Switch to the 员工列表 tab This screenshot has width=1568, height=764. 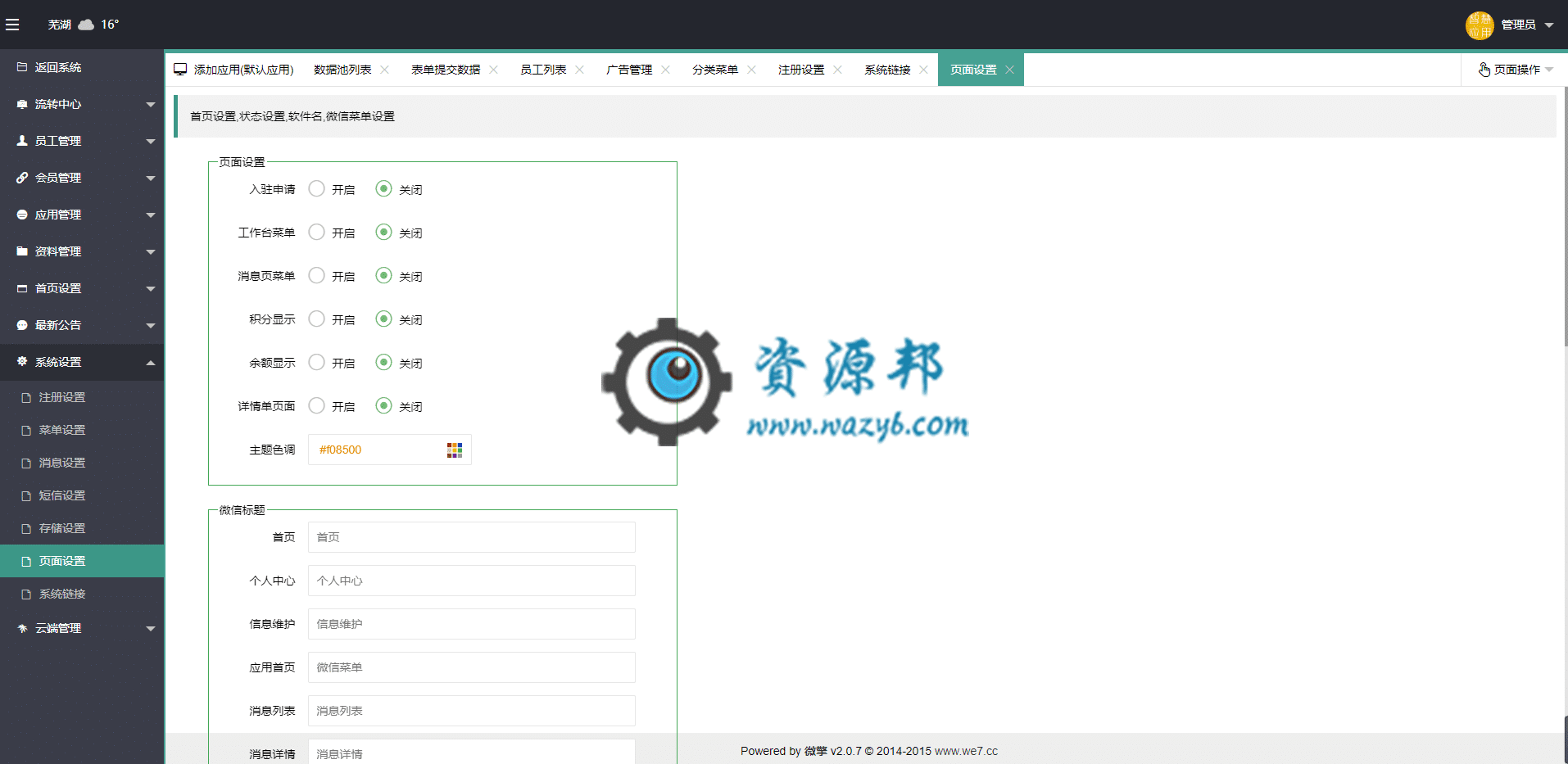pyautogui.click(x=543, y=70)
